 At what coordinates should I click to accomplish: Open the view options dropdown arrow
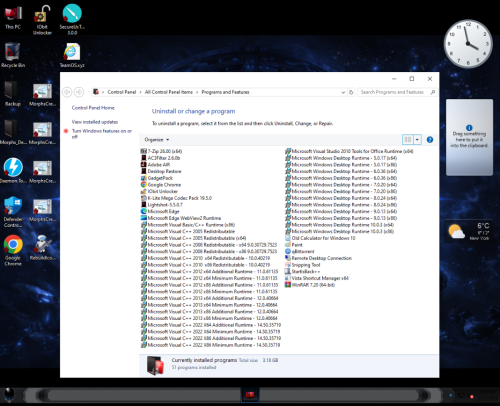click(417, 140)
